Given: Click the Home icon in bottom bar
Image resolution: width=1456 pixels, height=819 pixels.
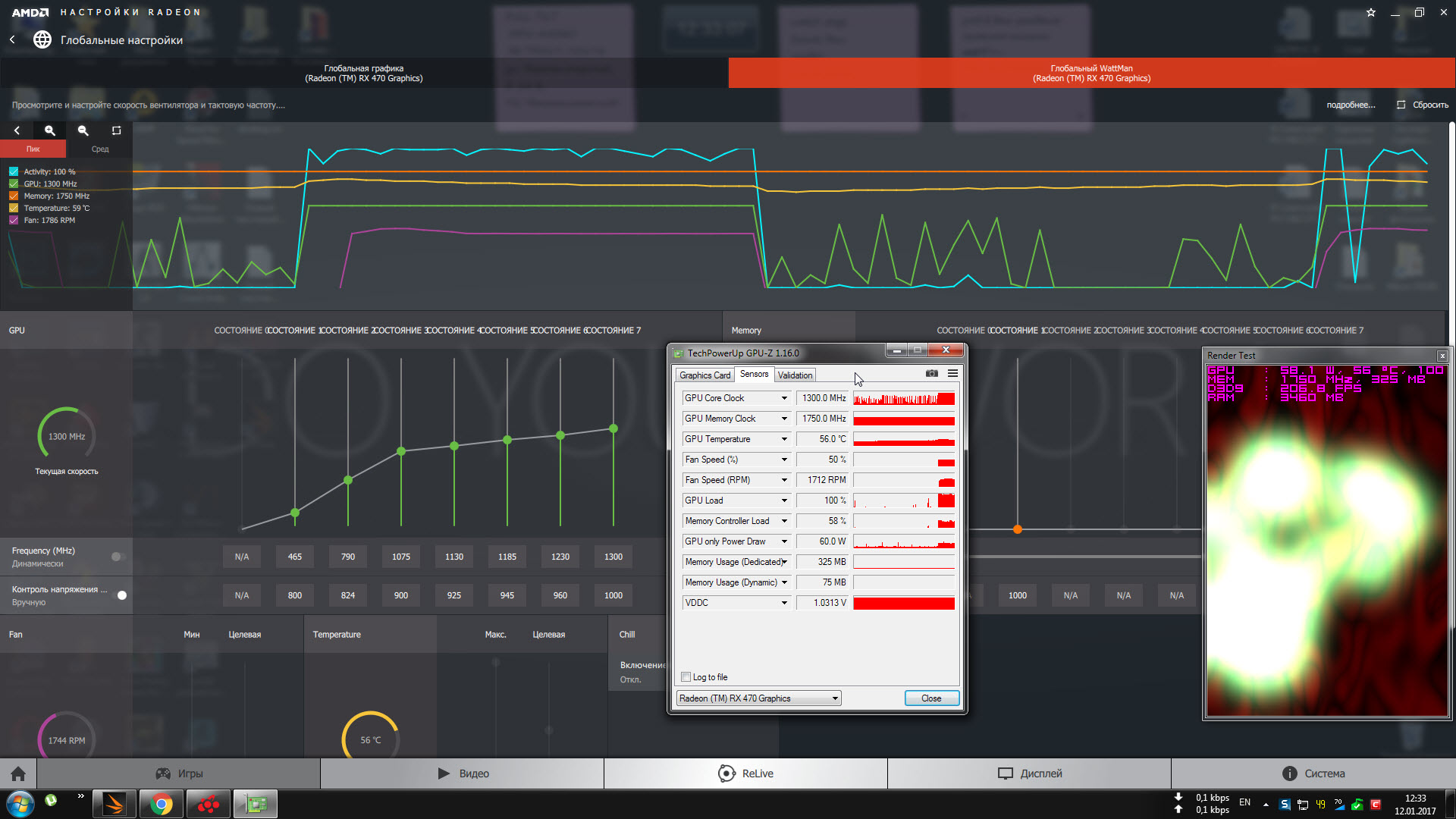Looking at the screenshot, I should pos(18,773).
